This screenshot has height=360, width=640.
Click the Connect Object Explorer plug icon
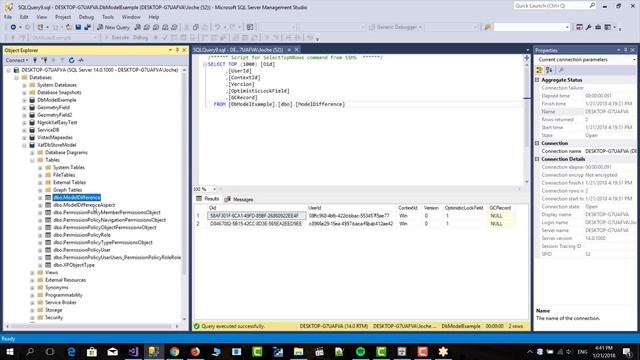point(35,60)
